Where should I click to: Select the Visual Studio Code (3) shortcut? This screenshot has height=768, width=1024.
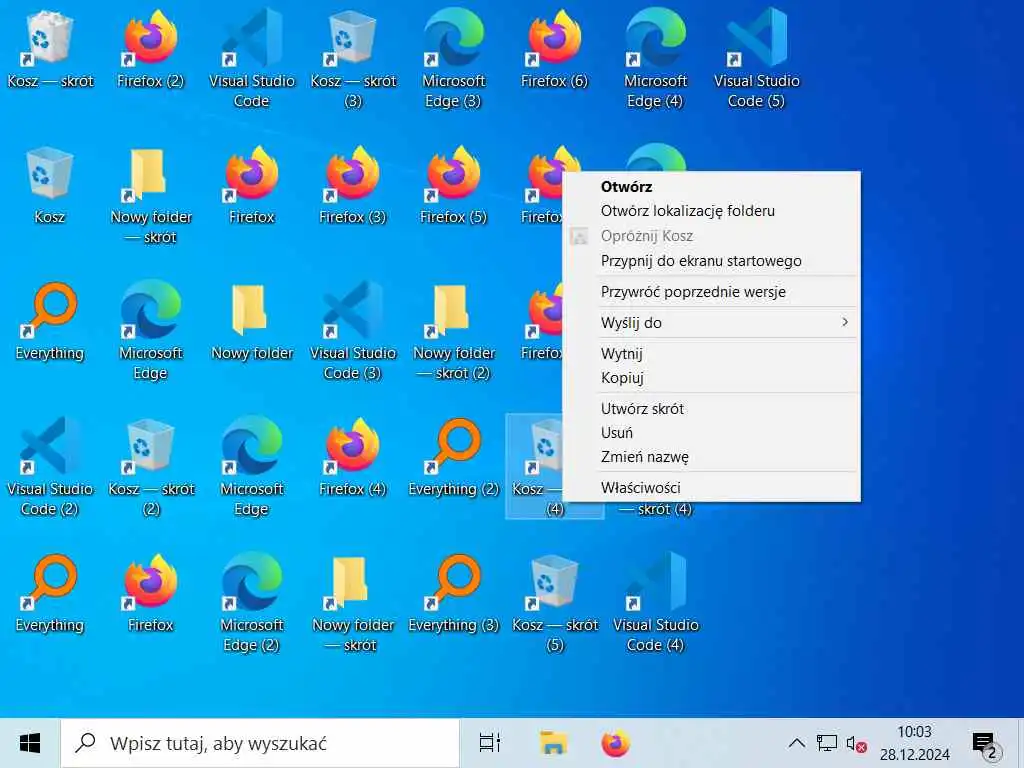353,330
